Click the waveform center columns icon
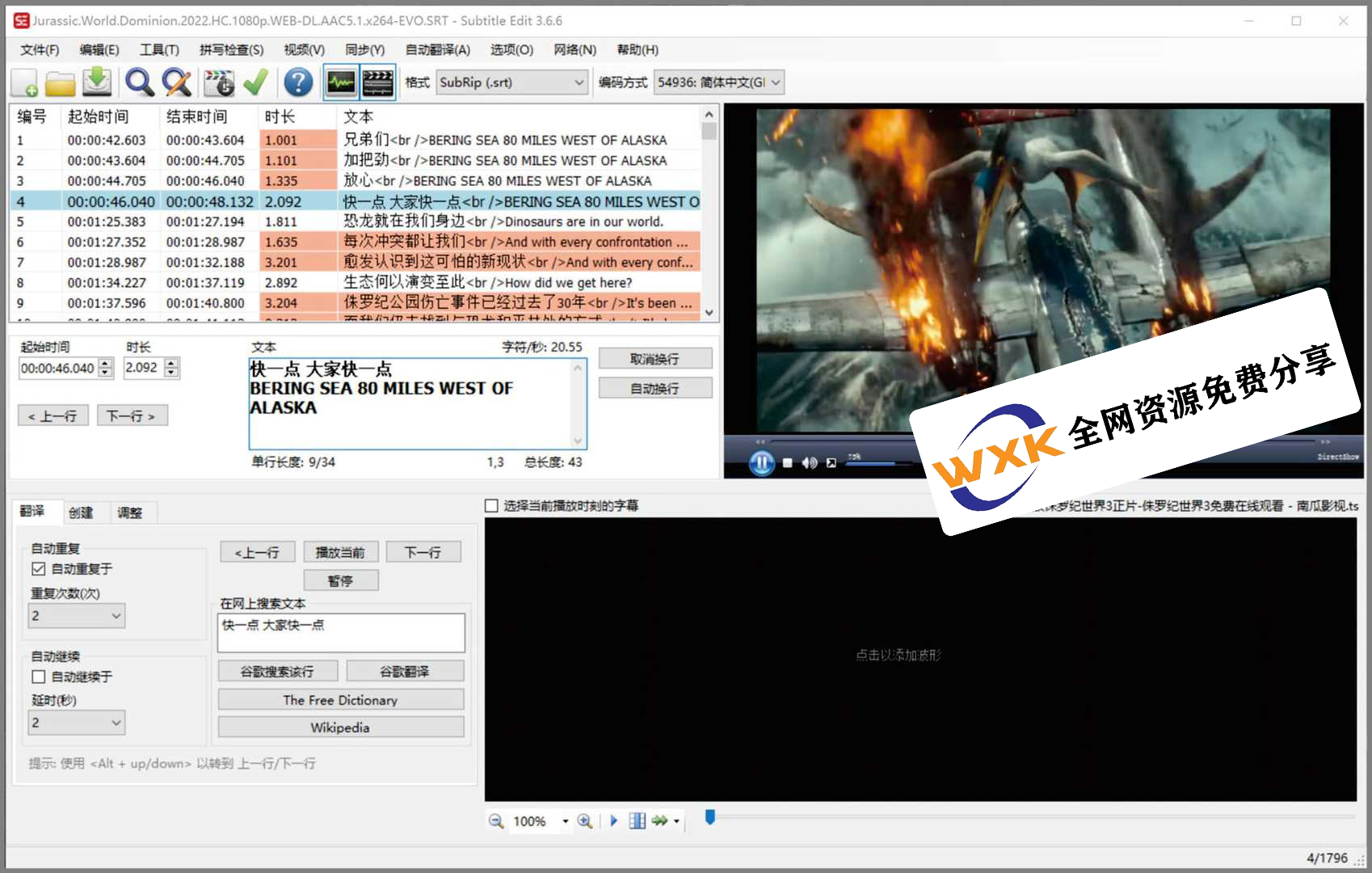This screenshot has width=1372, height=873. pos(638,821)
